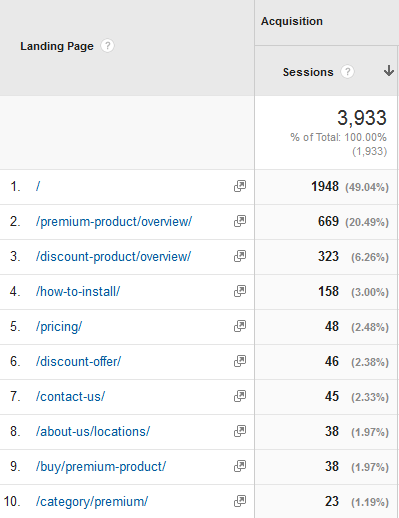
Task: Open external link icon for /pricing/
Action: 240,326
